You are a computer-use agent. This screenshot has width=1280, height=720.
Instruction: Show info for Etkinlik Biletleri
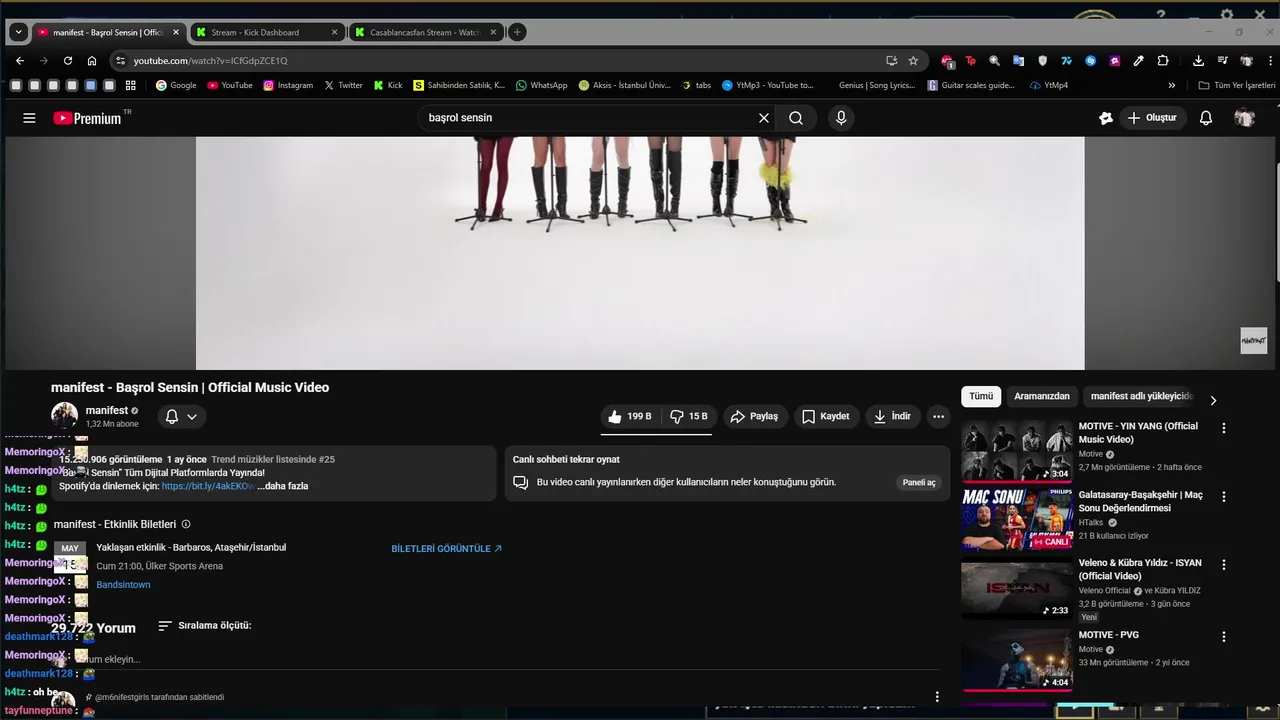(x=186, y=524)
